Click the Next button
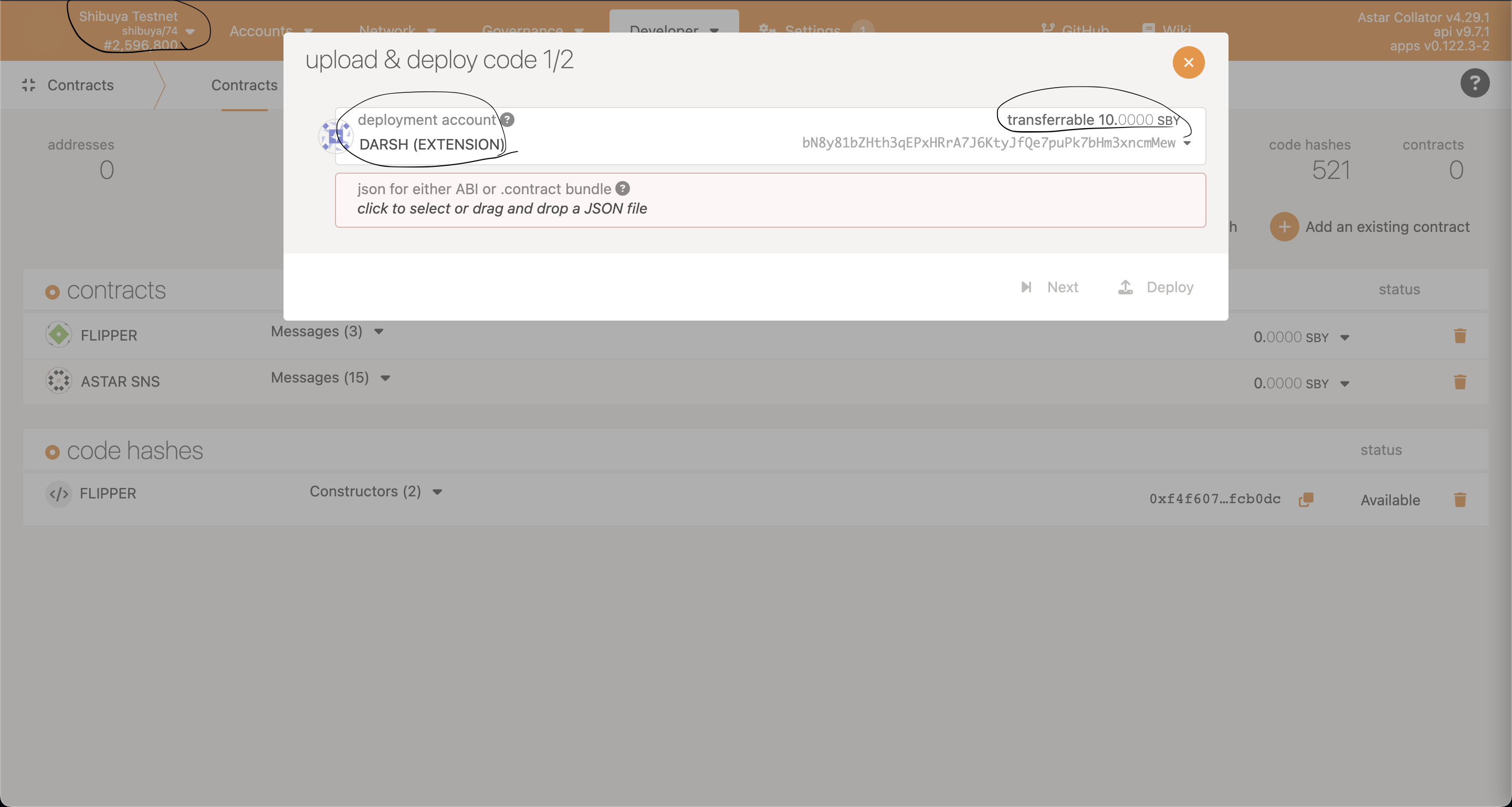Screen dimensions: 1512x807 tap(1050, 288)
